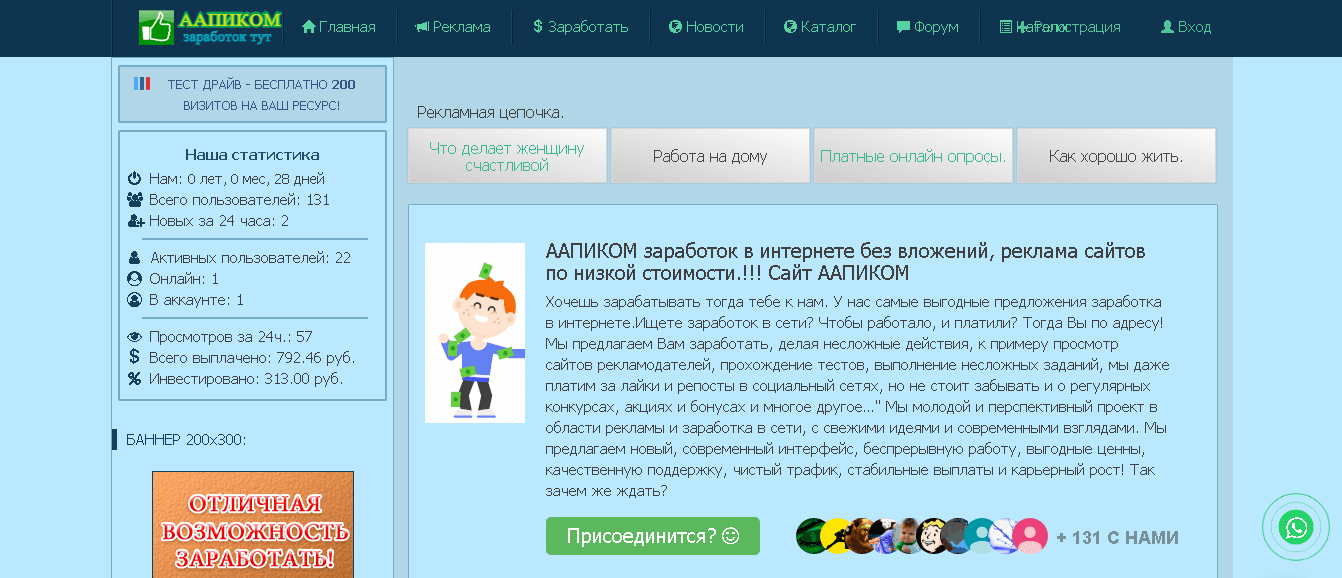Select the Работа на дому ad link
The height and width of the screenshot is (578, 1342).
pyautogui.click(x=710, y=155)
